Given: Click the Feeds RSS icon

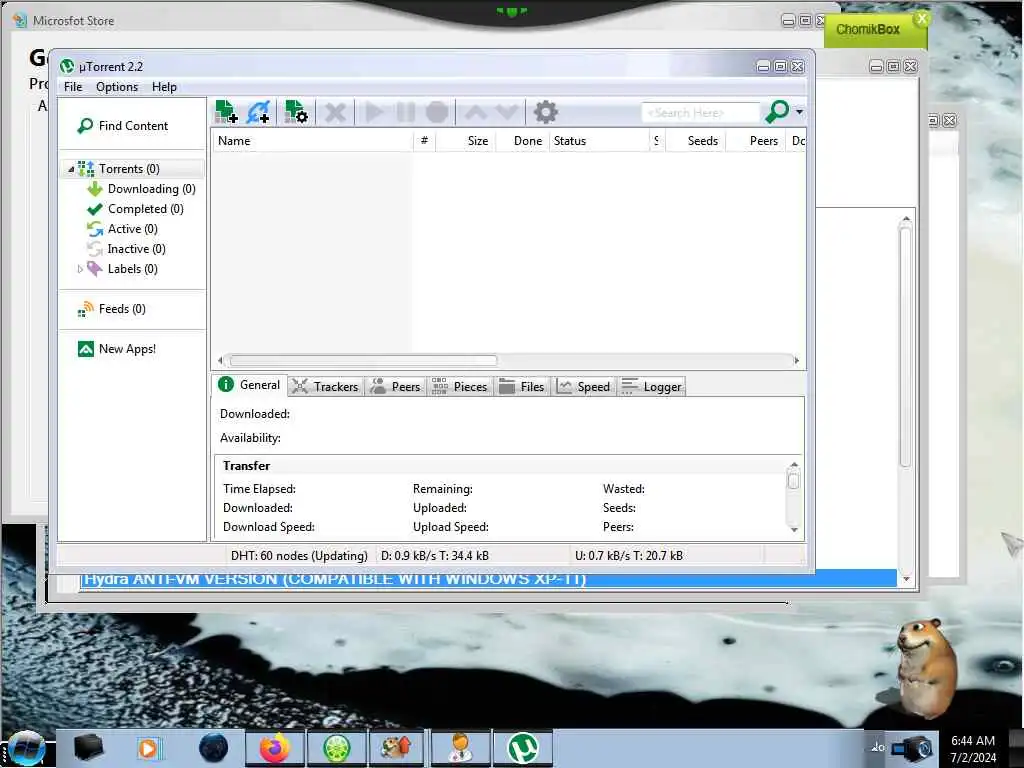Looking at the screenshot, I should (x=86, y=309).
